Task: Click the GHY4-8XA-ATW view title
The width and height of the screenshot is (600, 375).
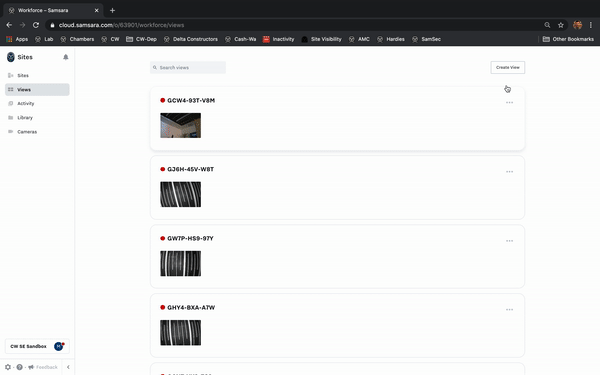Action: 191,307
